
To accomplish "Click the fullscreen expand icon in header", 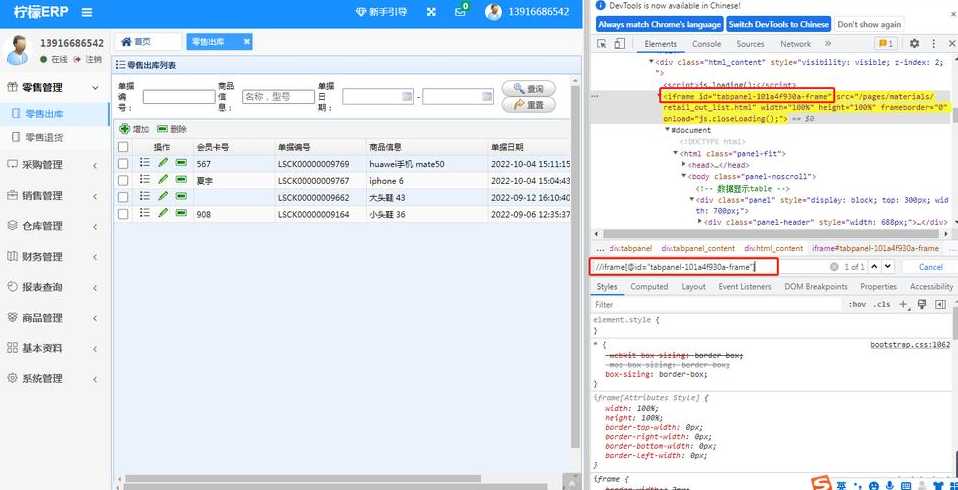I will [431, 12].
